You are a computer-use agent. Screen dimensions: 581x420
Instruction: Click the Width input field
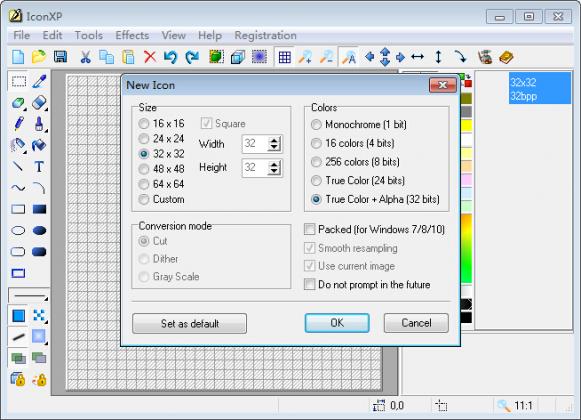pyautogui.click(x=255, y=144)
